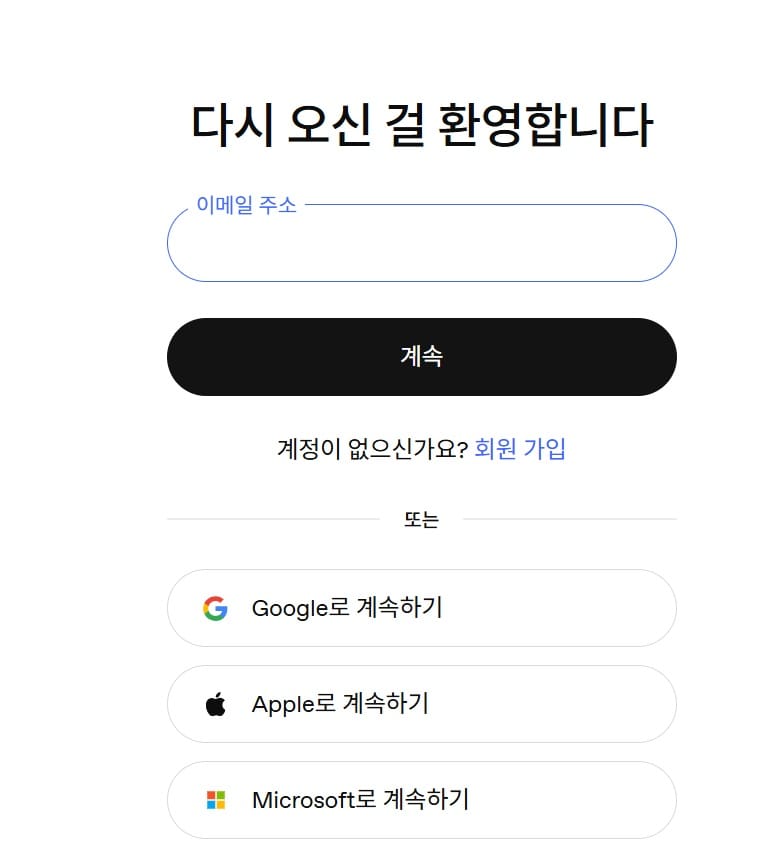This screenshot has height=841, width=766.
Task: Click the divider line right of 또는
Action: click(x=570, y=520)
